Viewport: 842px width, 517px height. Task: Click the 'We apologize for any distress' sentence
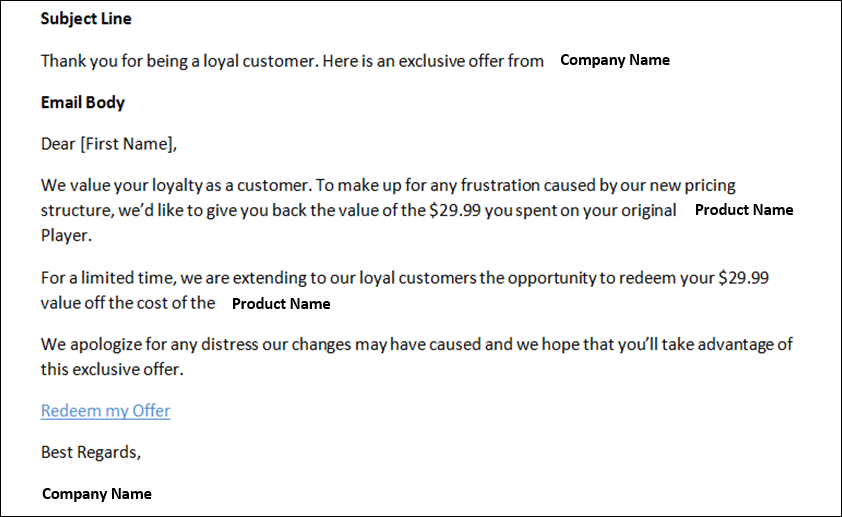coord(150,345)
